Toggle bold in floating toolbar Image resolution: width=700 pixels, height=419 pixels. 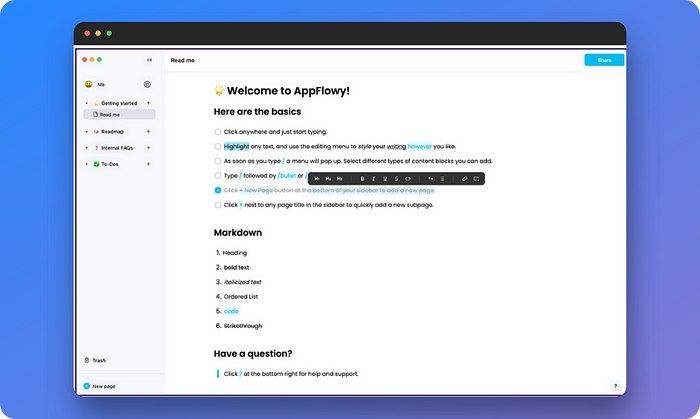(x=362, y=178)
